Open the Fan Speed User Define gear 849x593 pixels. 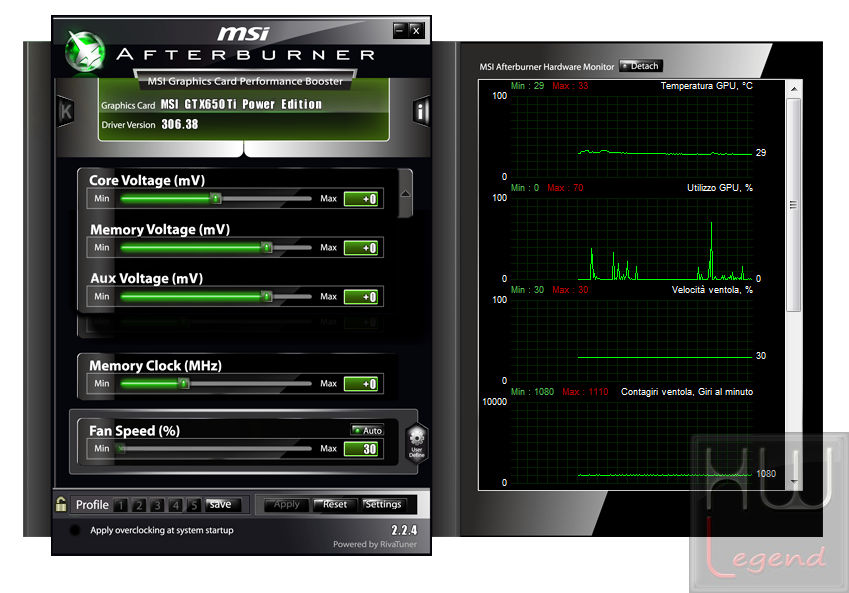pyautogui.click(x=417, y=443)
